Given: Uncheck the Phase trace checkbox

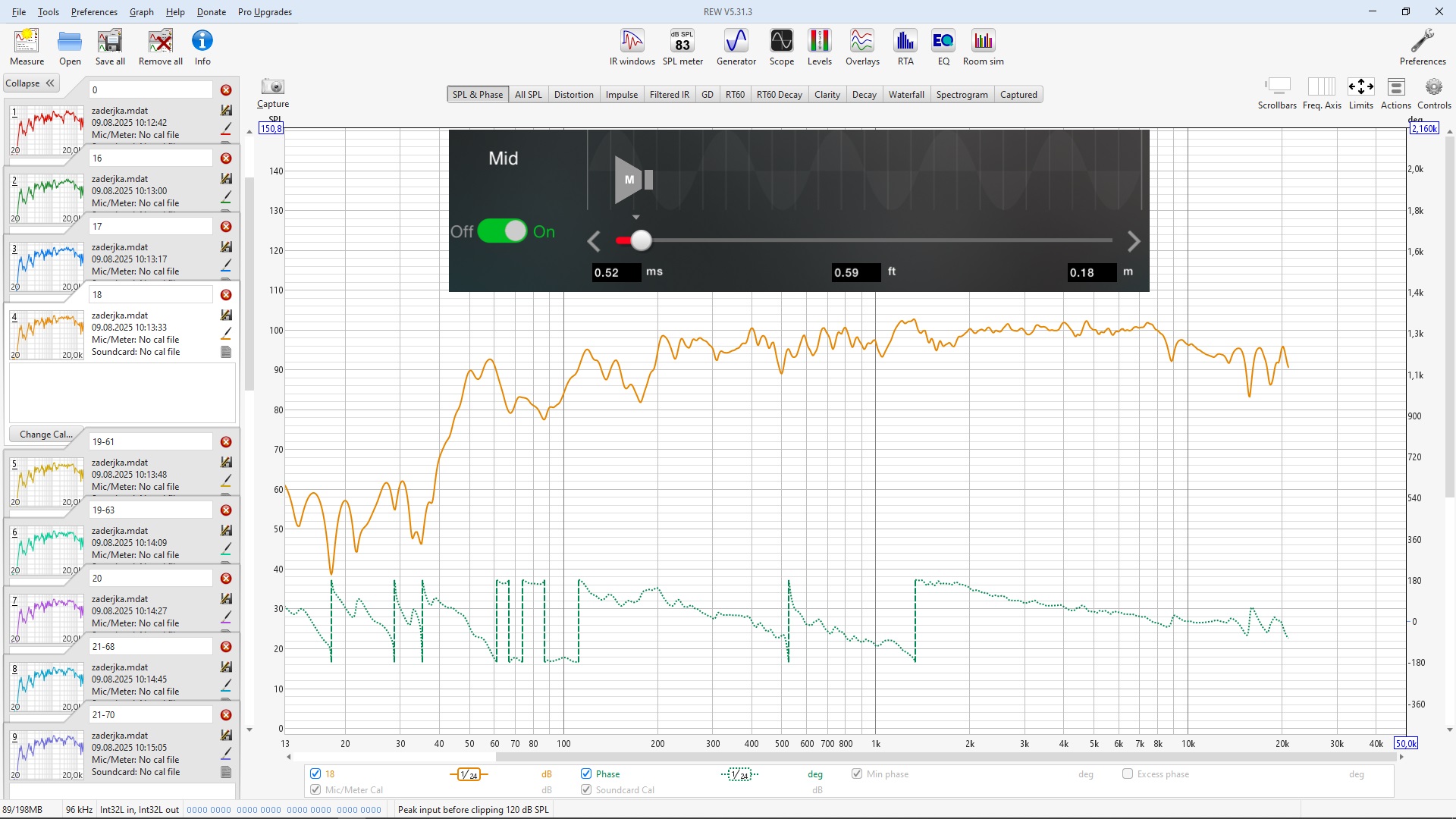Looking at the screenshot, I should coord(586,773).
